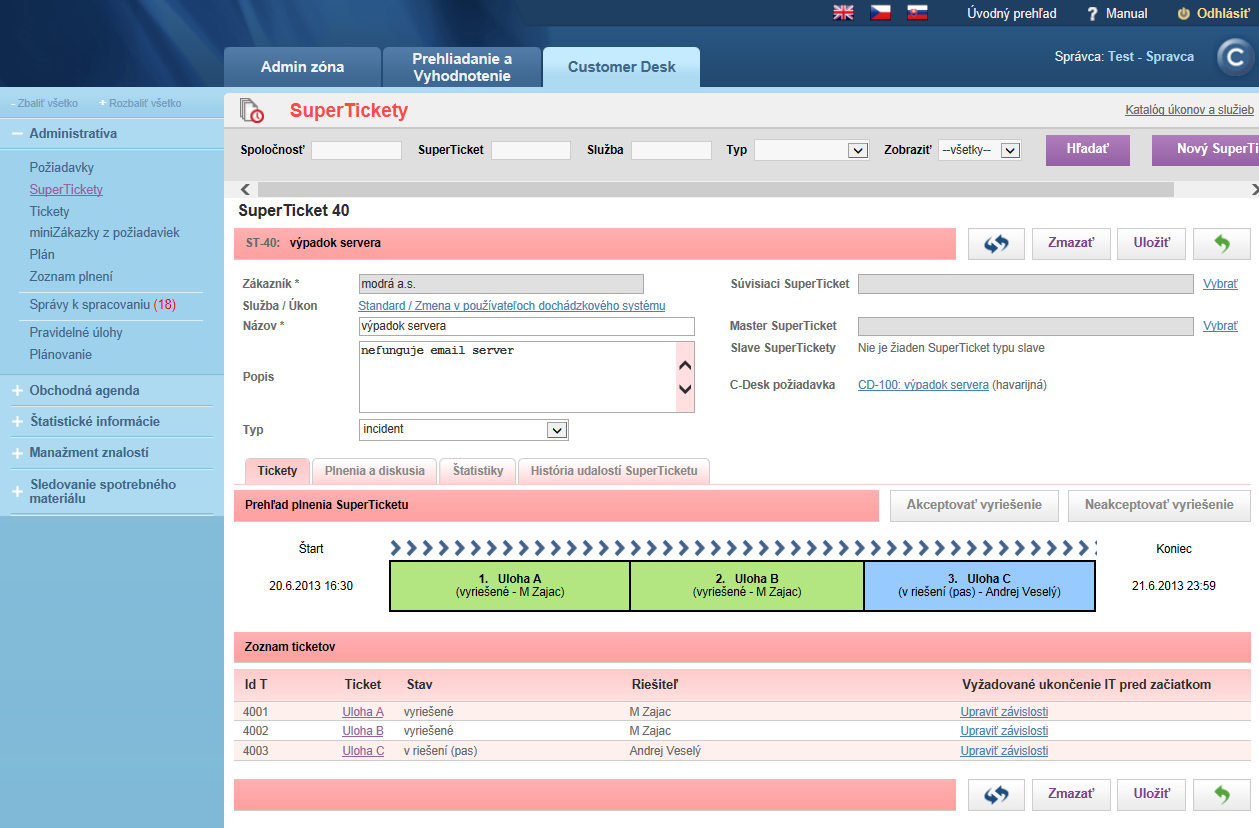This screenshot has width=1259, height=828.
Task: Click the bottom green back arrow button
Action: (1222, 794)
